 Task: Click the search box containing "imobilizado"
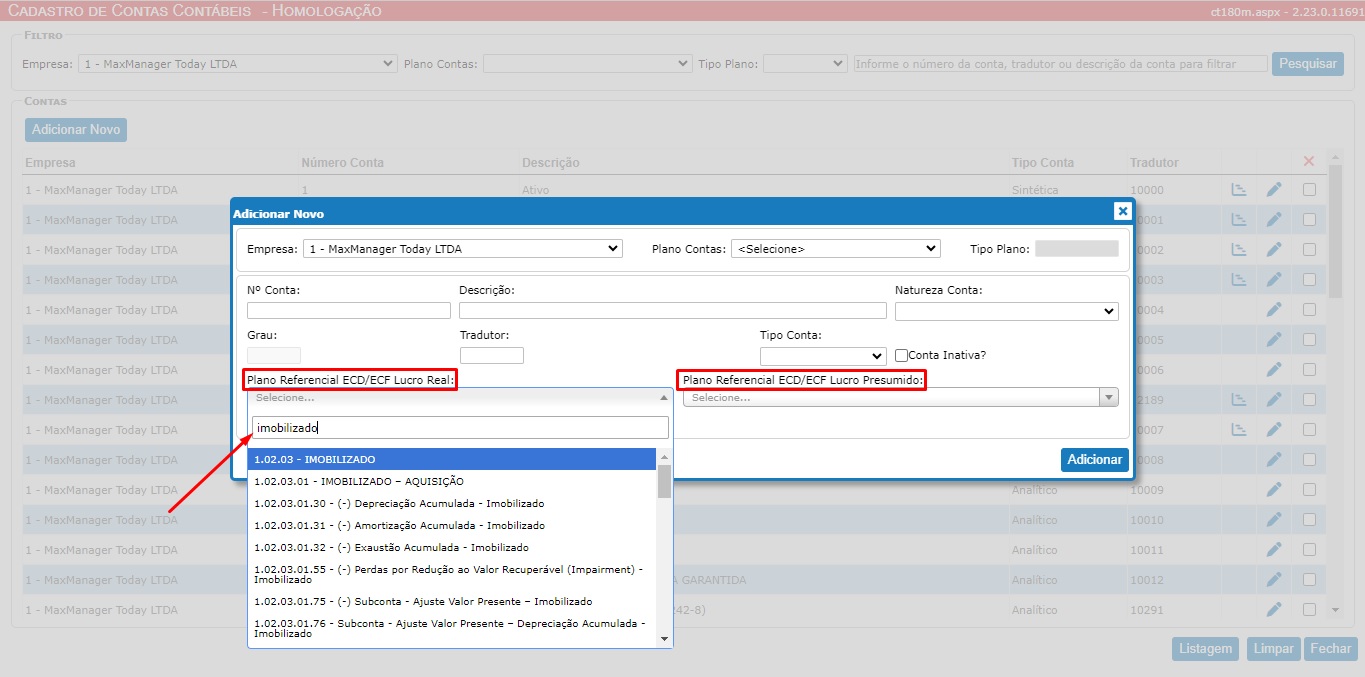coord(460,428)
